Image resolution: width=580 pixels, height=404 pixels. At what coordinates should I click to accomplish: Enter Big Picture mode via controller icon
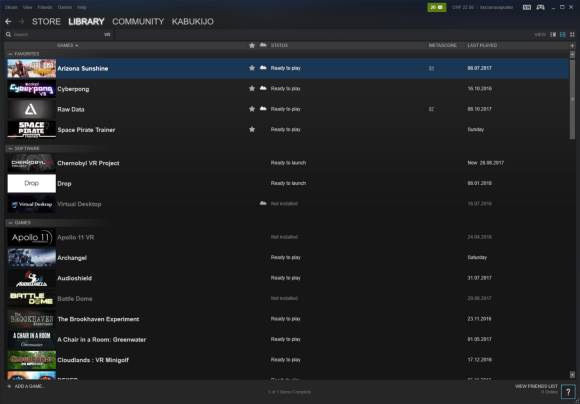pyautogui.click(x=540, y=7)
